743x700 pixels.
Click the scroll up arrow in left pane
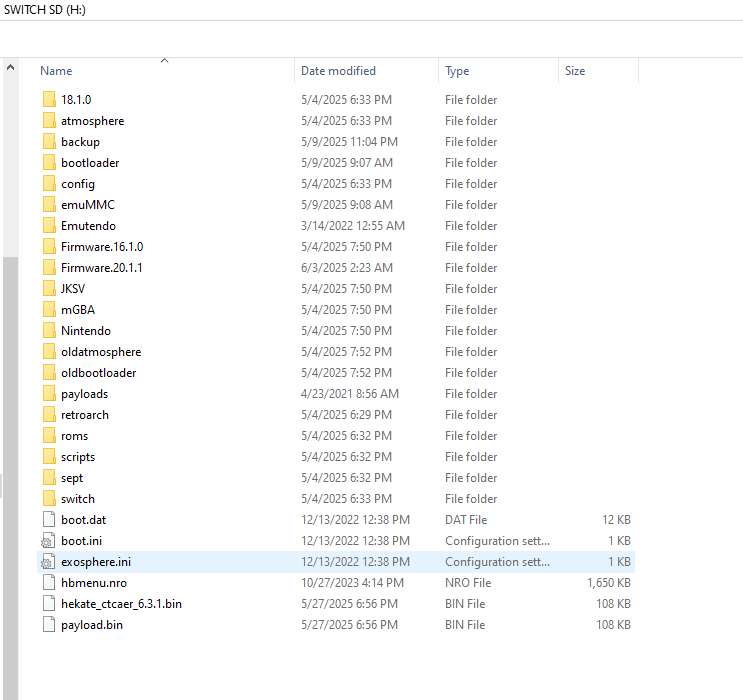(x=10, y=67)
